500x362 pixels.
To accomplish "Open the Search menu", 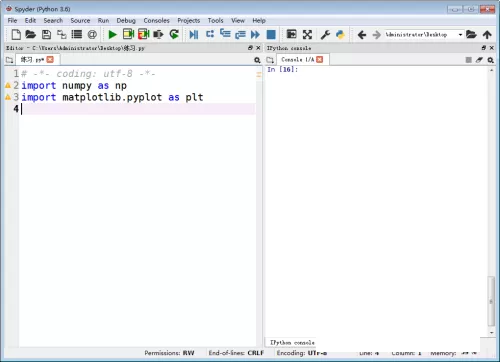I will pos(53,21).
